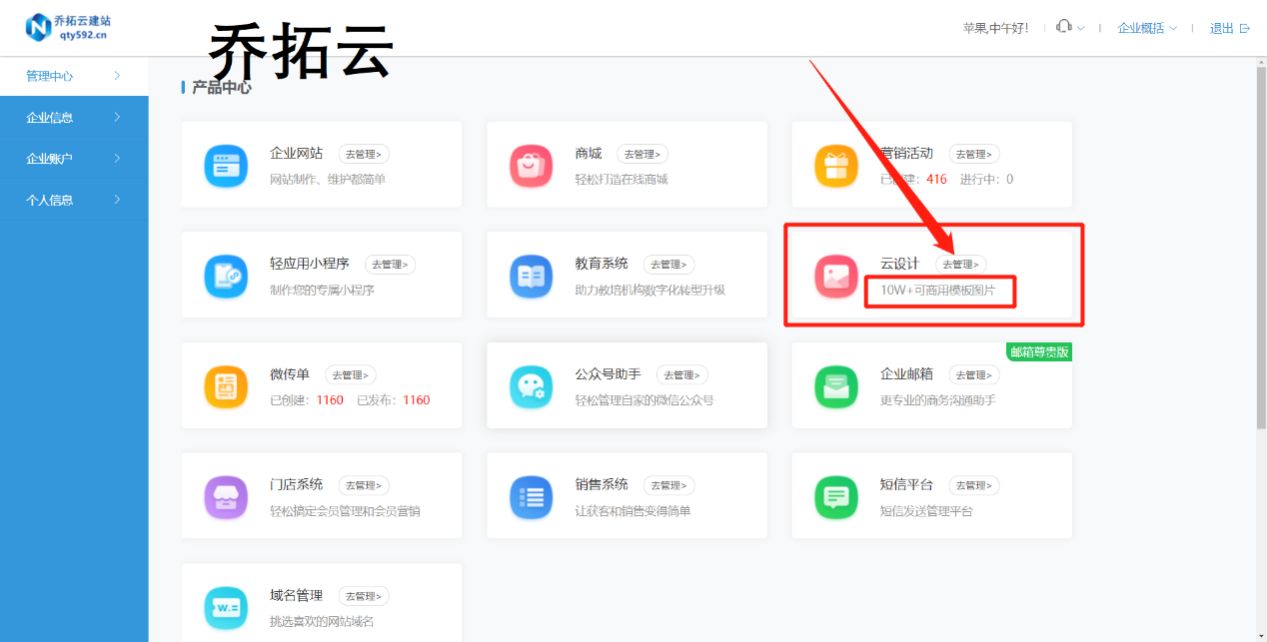Expand the 企业账户 sidebar chevron
Screen dimensions: 1267x642
click(x=117, y=158)
